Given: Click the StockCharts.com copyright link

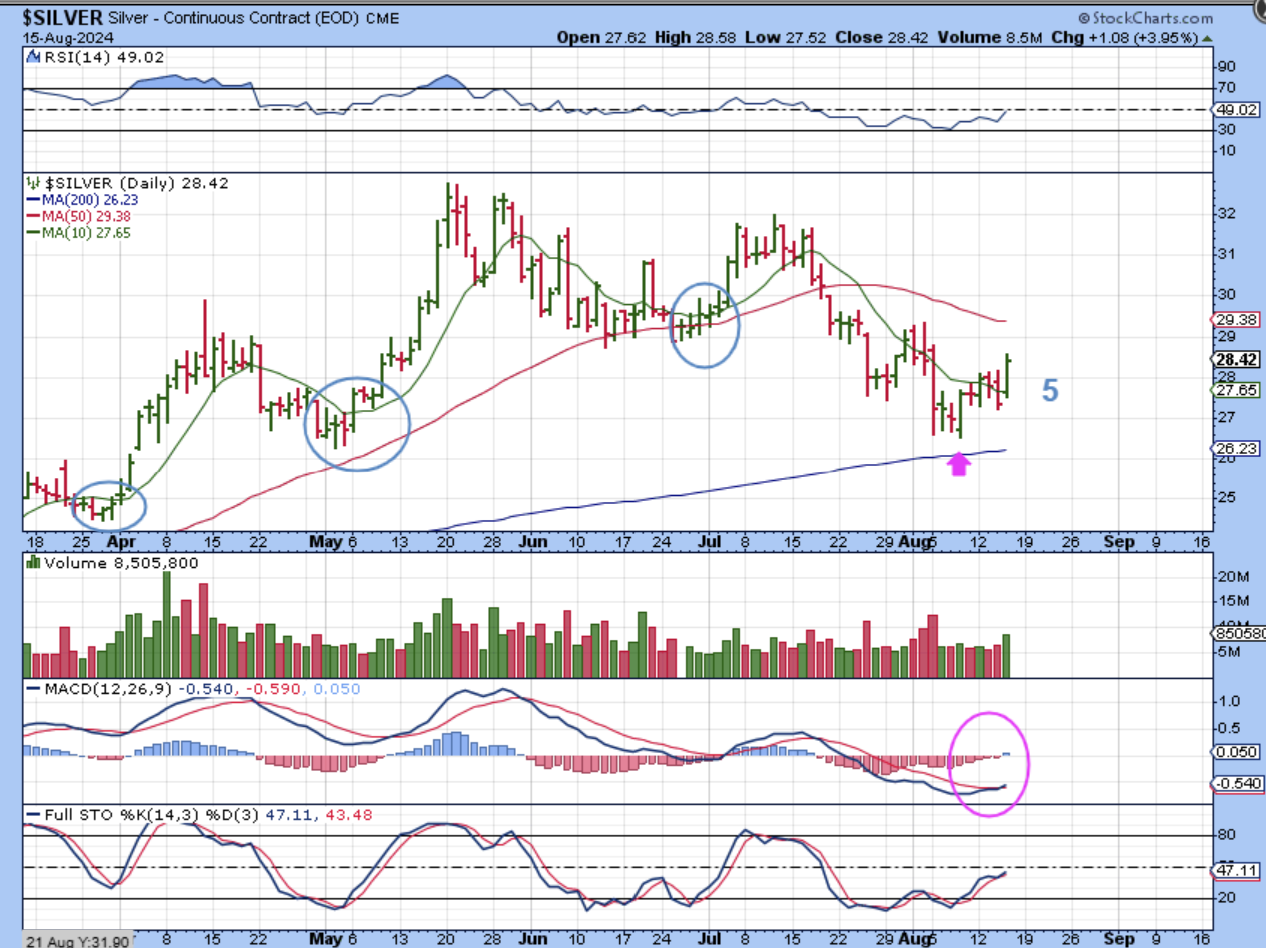Looking at the screenshot, I should coord(1144,18).
